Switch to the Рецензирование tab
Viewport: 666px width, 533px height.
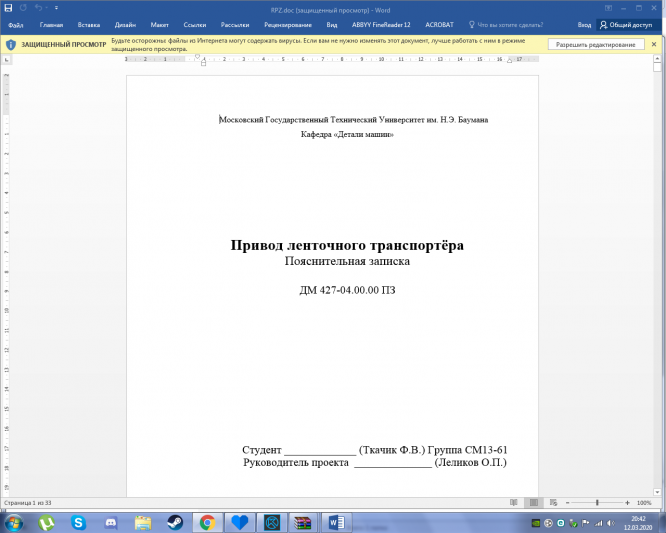pos(288,25)
